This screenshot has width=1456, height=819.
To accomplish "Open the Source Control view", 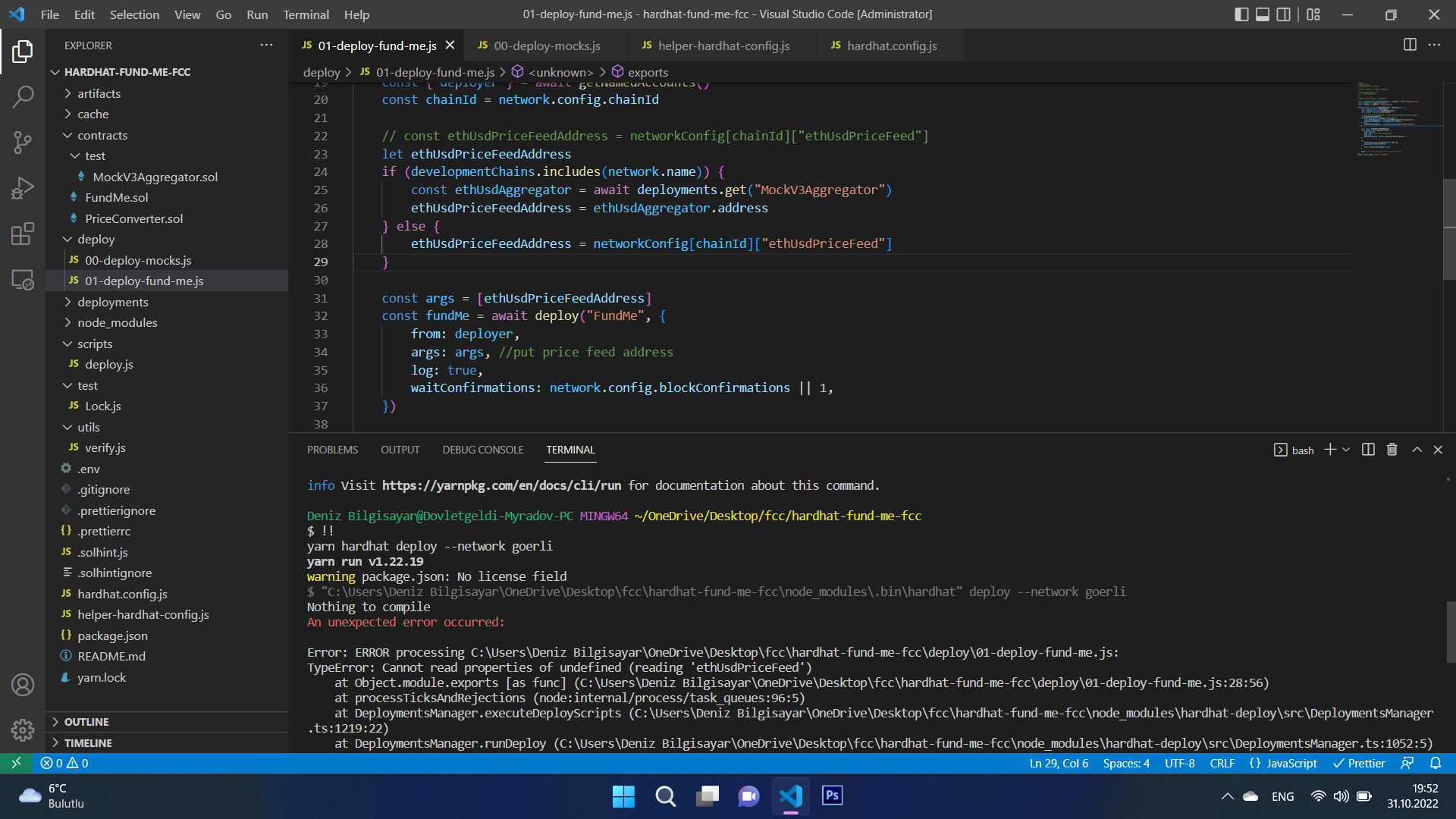I will point(23,142).
